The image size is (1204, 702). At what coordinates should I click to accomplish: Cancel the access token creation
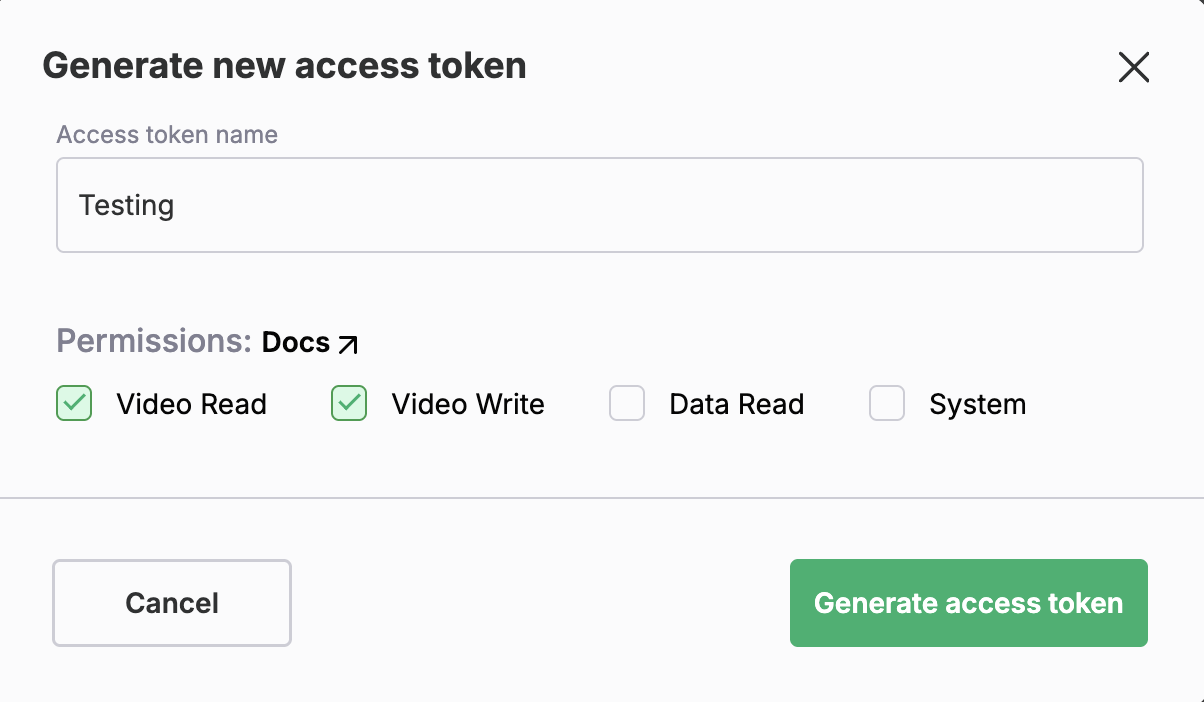171,603
